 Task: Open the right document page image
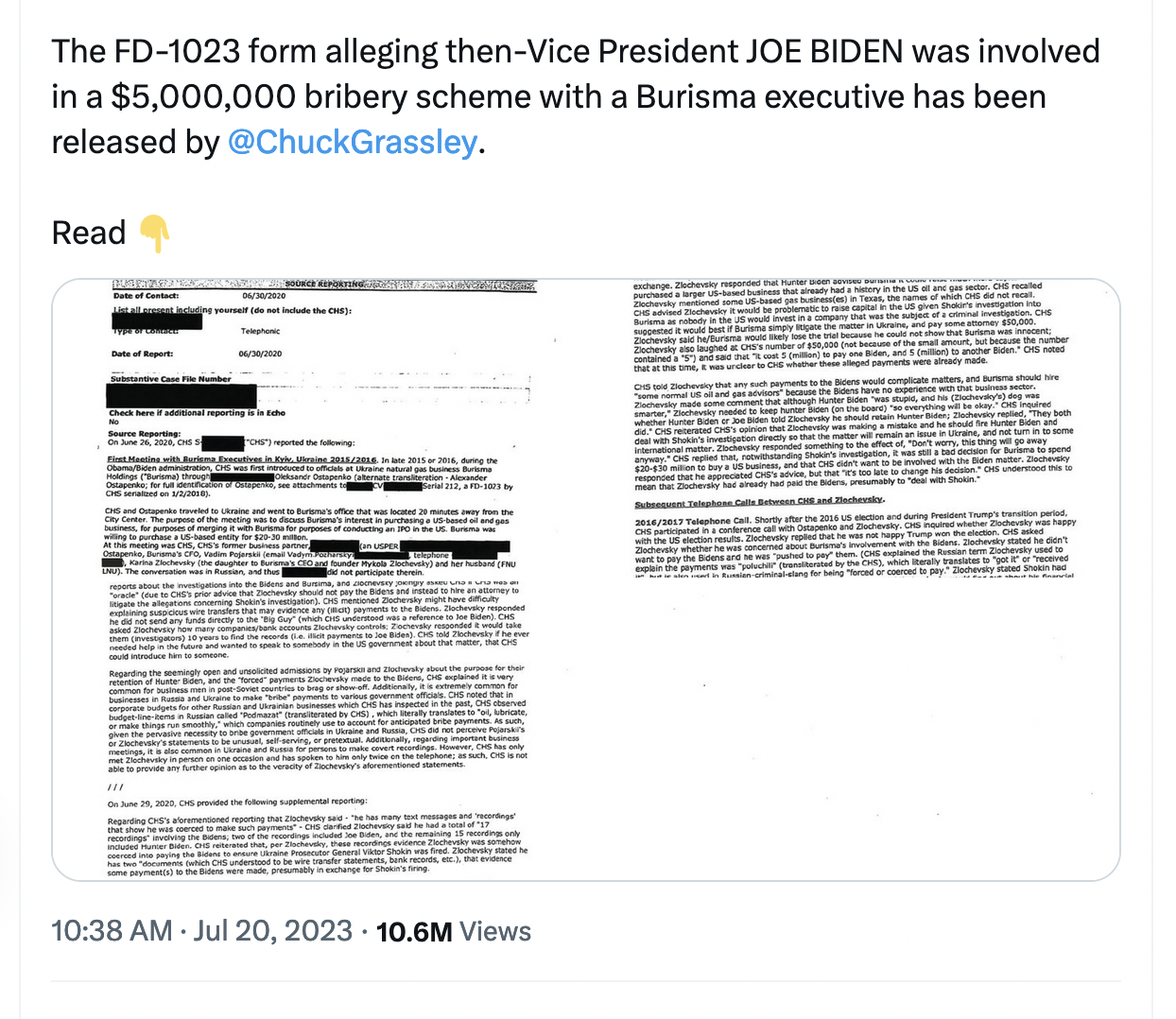pos(853,579)
